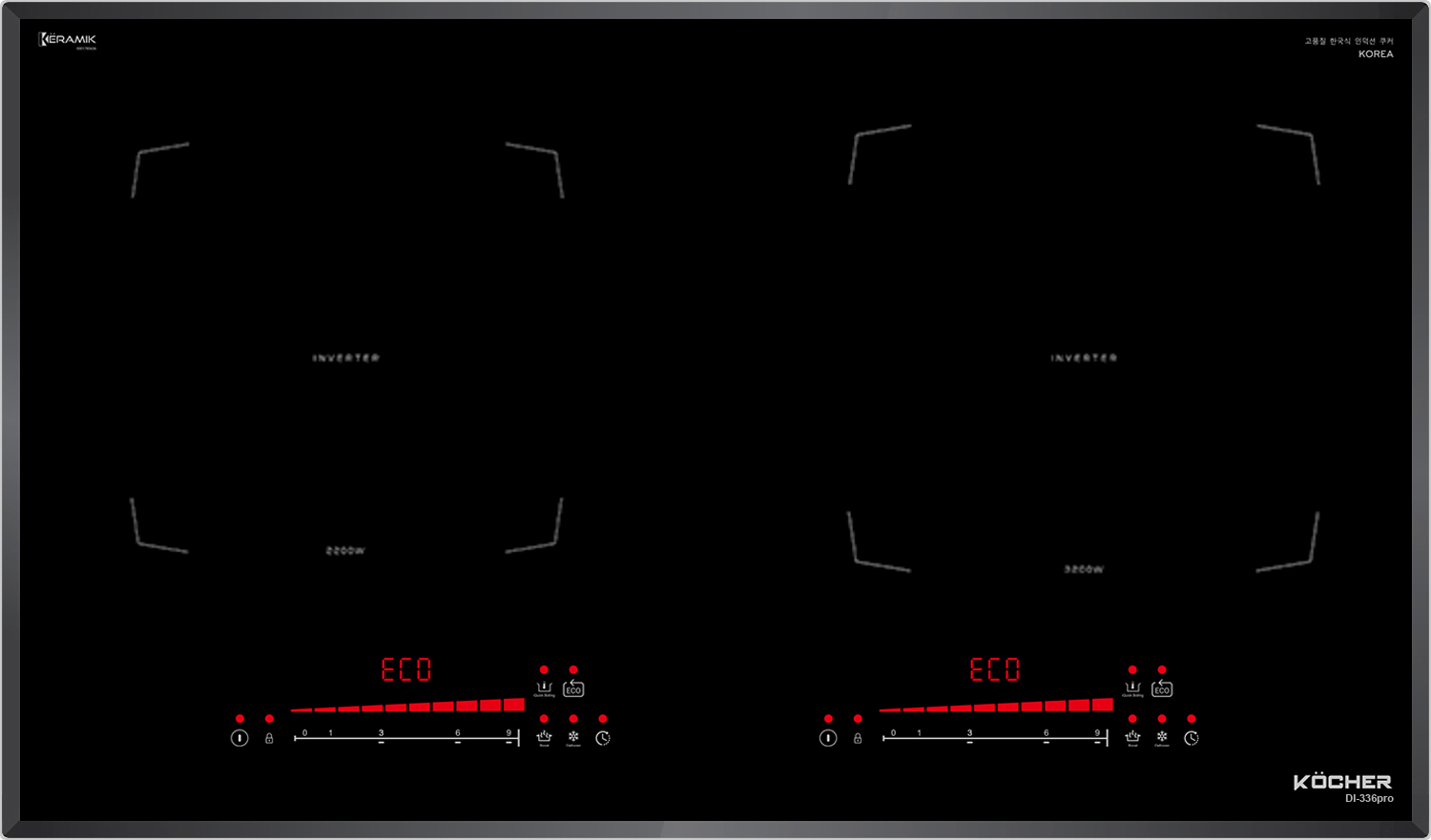
Task: Tap the right zone Roast icon
Action: click(1132, 738)
